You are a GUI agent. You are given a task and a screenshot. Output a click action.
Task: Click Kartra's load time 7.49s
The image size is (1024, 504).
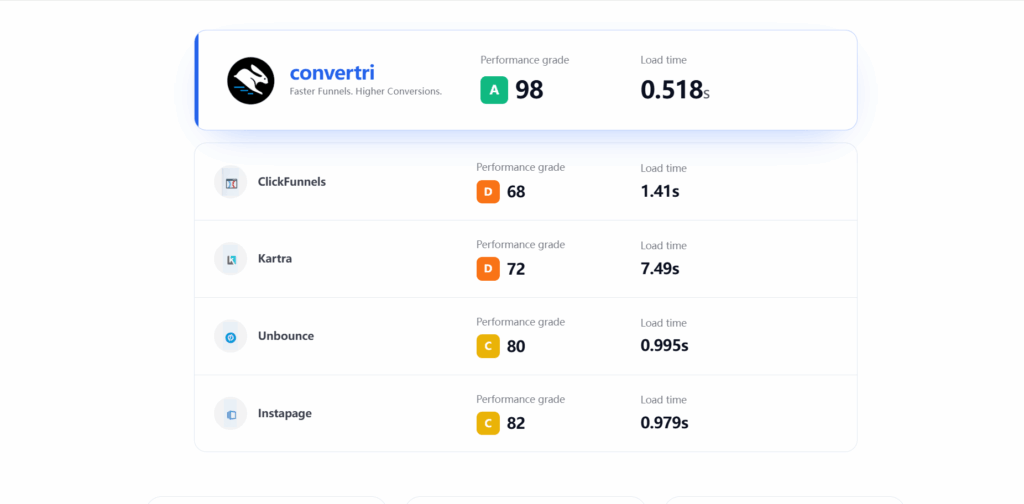coord(660,268)
